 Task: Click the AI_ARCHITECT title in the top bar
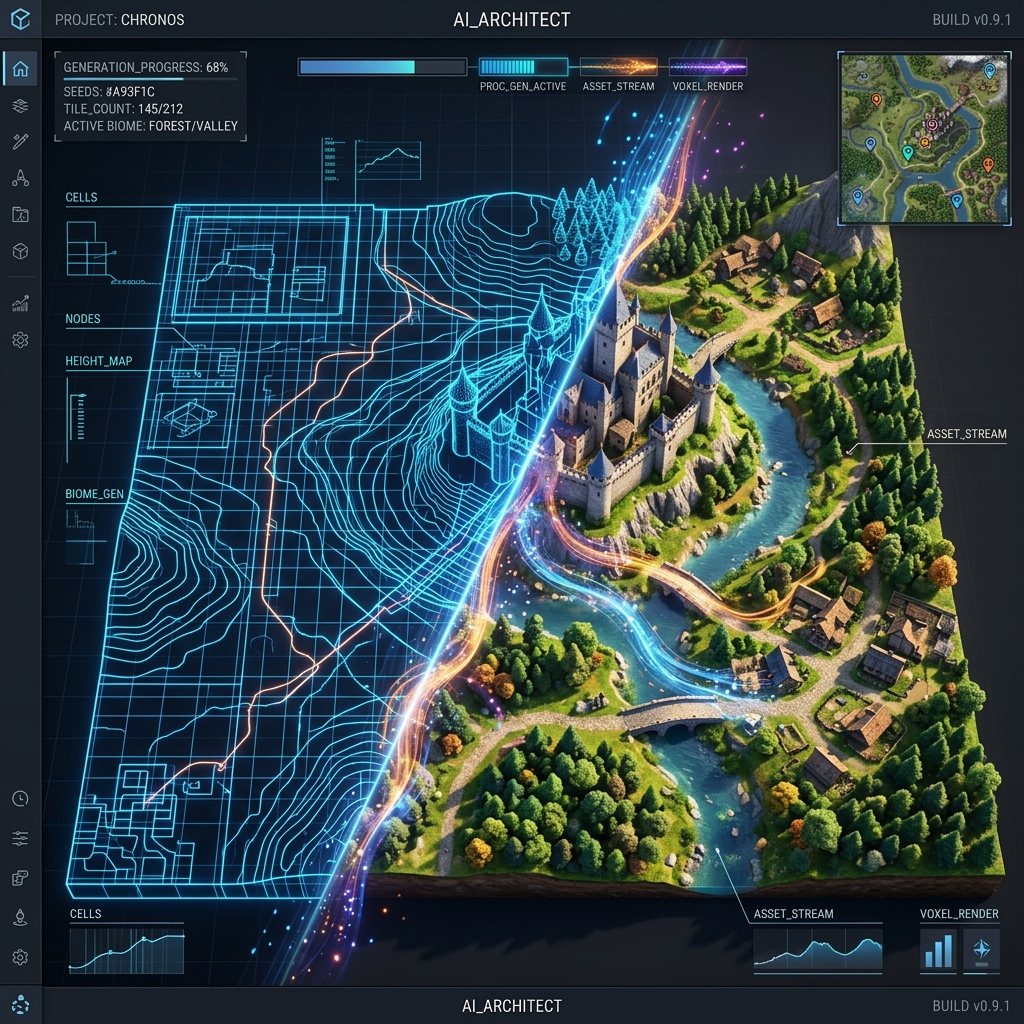click(x=512, y=20)
